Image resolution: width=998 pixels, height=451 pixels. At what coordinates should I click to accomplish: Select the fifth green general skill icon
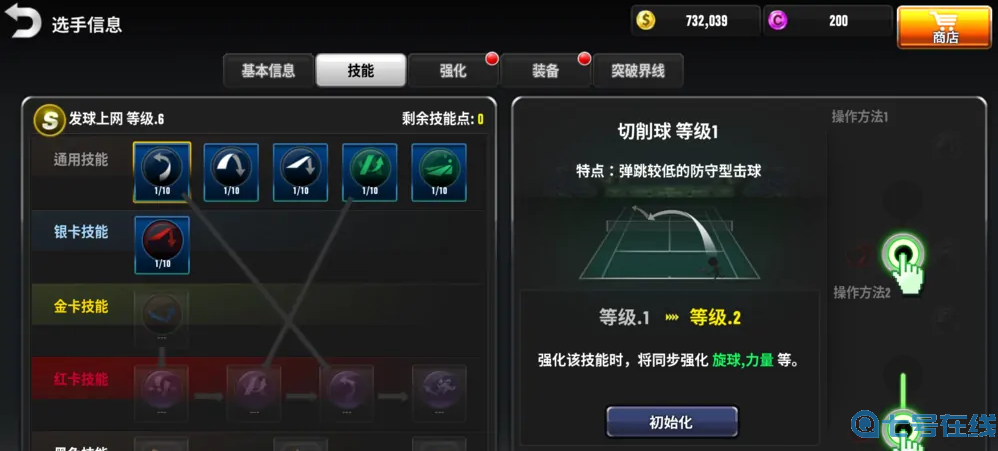coord(439,172)
